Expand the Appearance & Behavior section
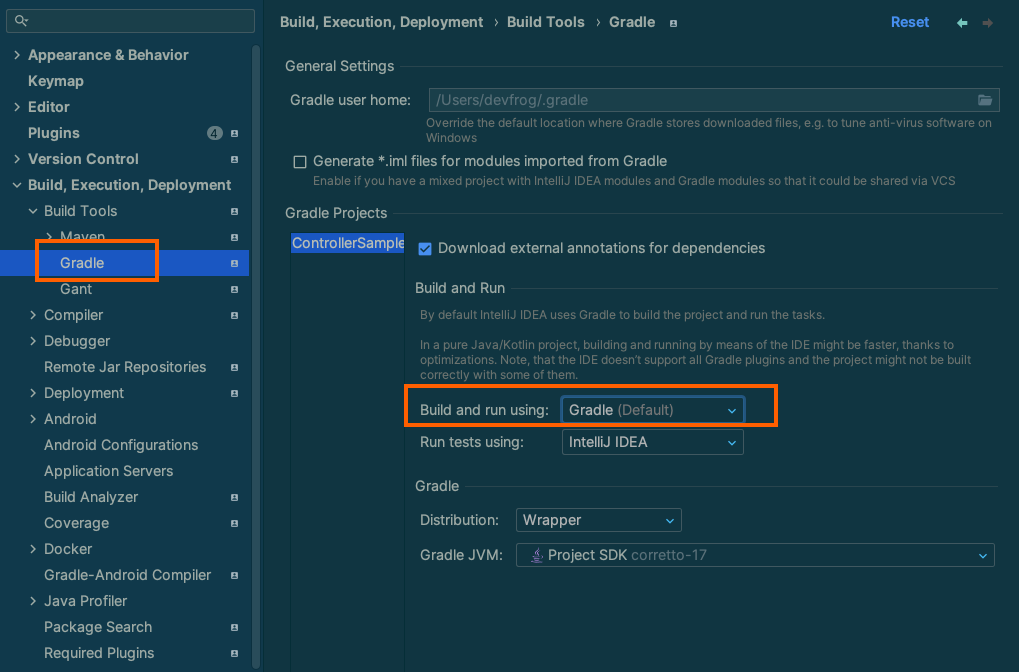Screen dimensions: 1019x672 tap(17, 55)
